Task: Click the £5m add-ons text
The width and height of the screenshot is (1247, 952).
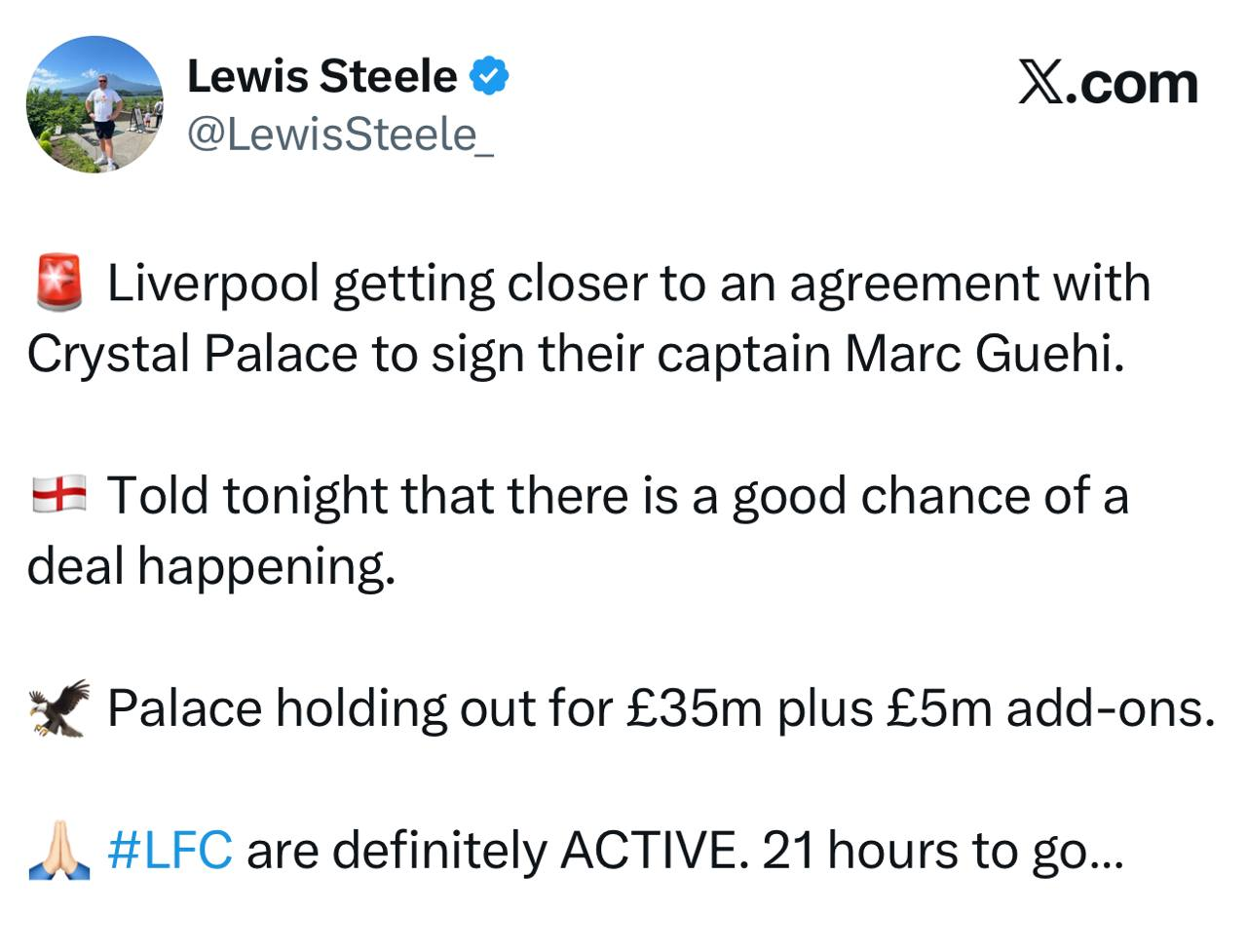Action: (1050, 707)
